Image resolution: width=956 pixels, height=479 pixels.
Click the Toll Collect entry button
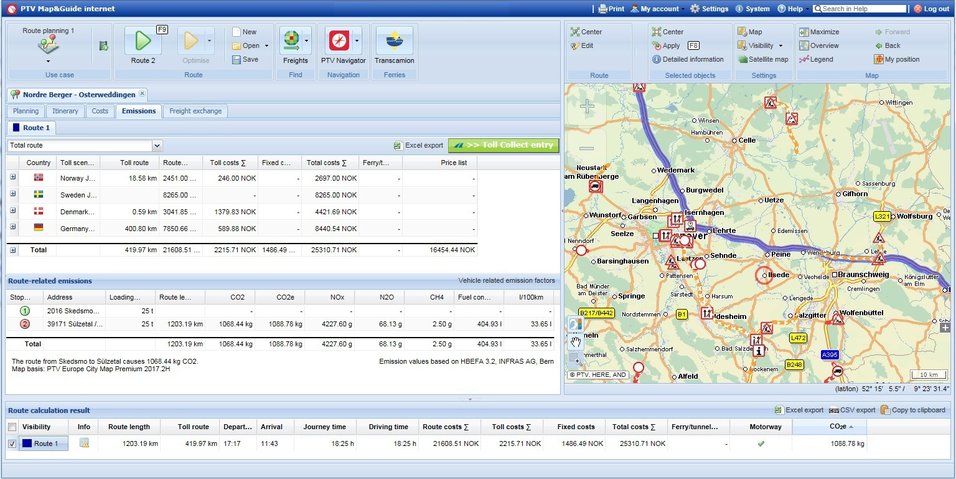pyautogui.click(x=502, y=145)
